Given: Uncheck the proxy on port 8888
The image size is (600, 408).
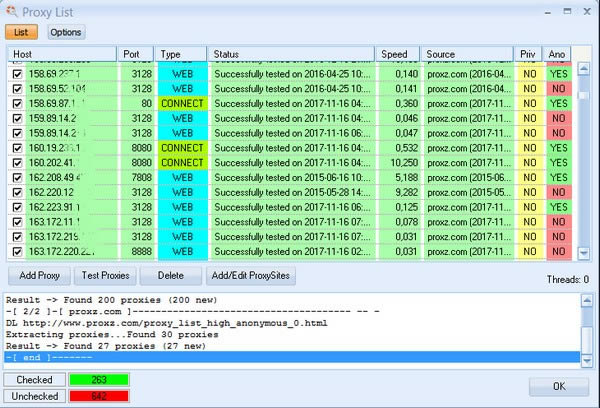Looking at the screenshot, I should tap(17, 251).
